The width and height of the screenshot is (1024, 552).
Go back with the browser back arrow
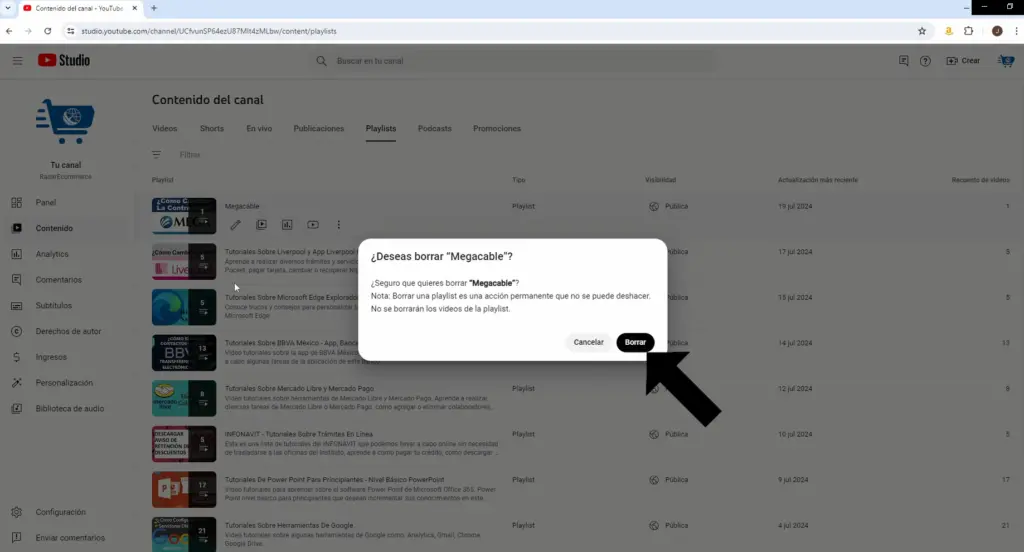click(x=9, y=31)
